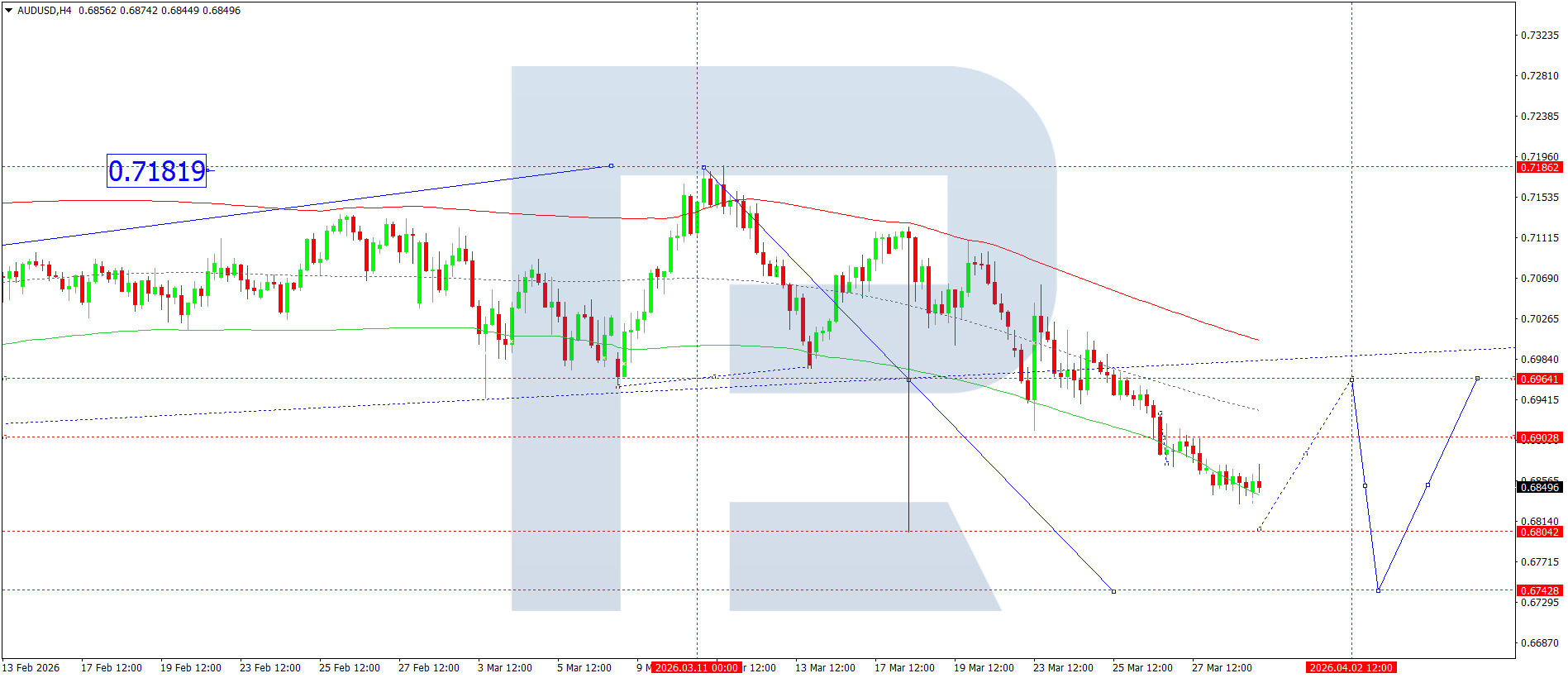This screenshot has height=678, width=1568.
Task: Click the red 2026.03.11 00:00 date marker
Action: (x=696, y=668)
